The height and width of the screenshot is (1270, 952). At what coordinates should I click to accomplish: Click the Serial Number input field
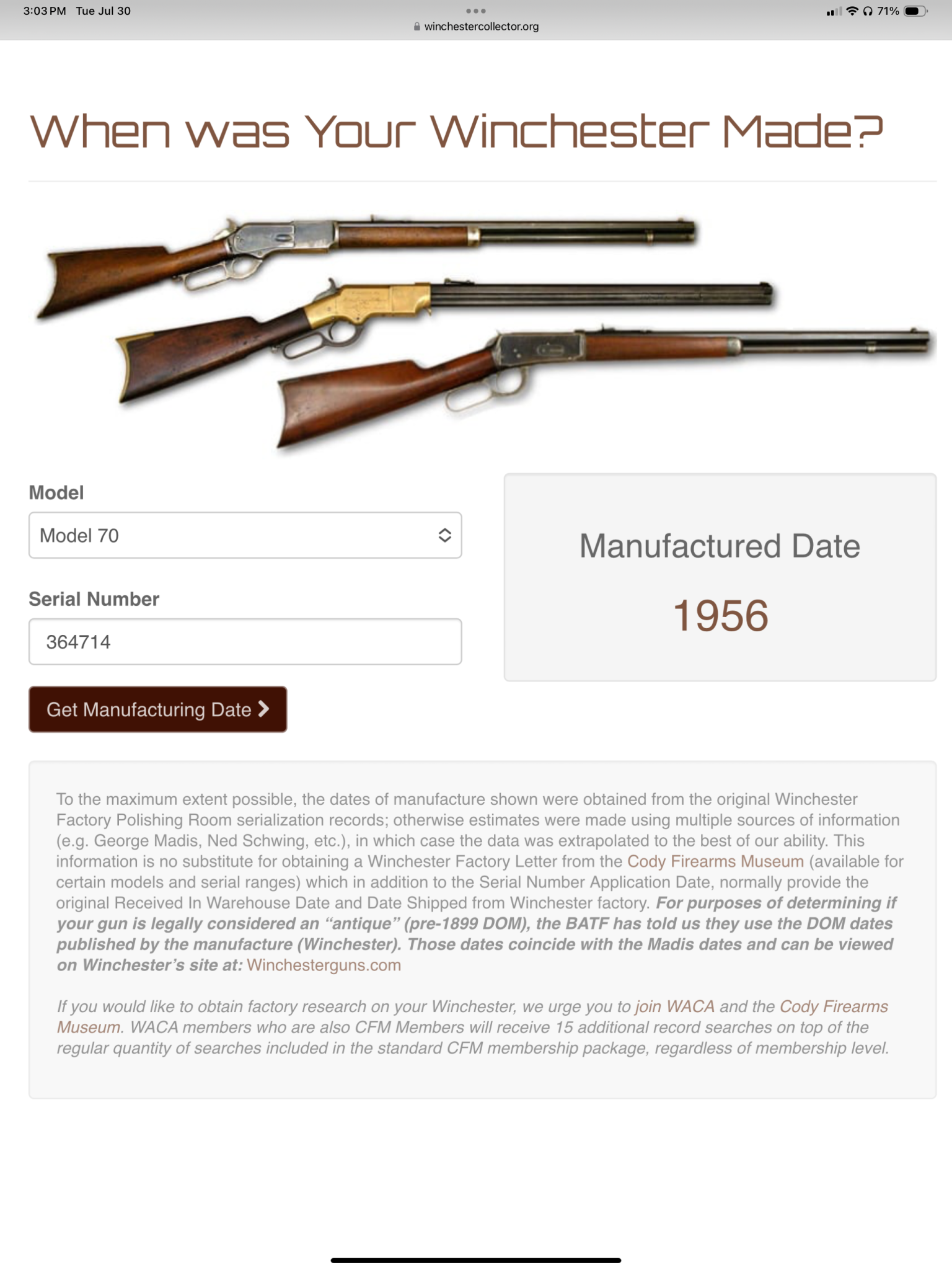pyautogui.click(x=245, y=641)
